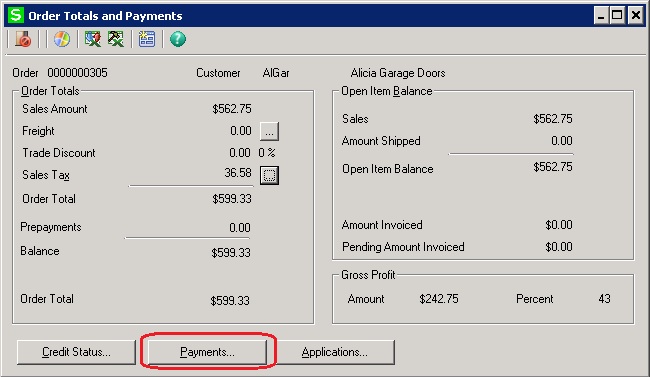
Task: Click the Sales Tax detail button
Action: (269, 175)
